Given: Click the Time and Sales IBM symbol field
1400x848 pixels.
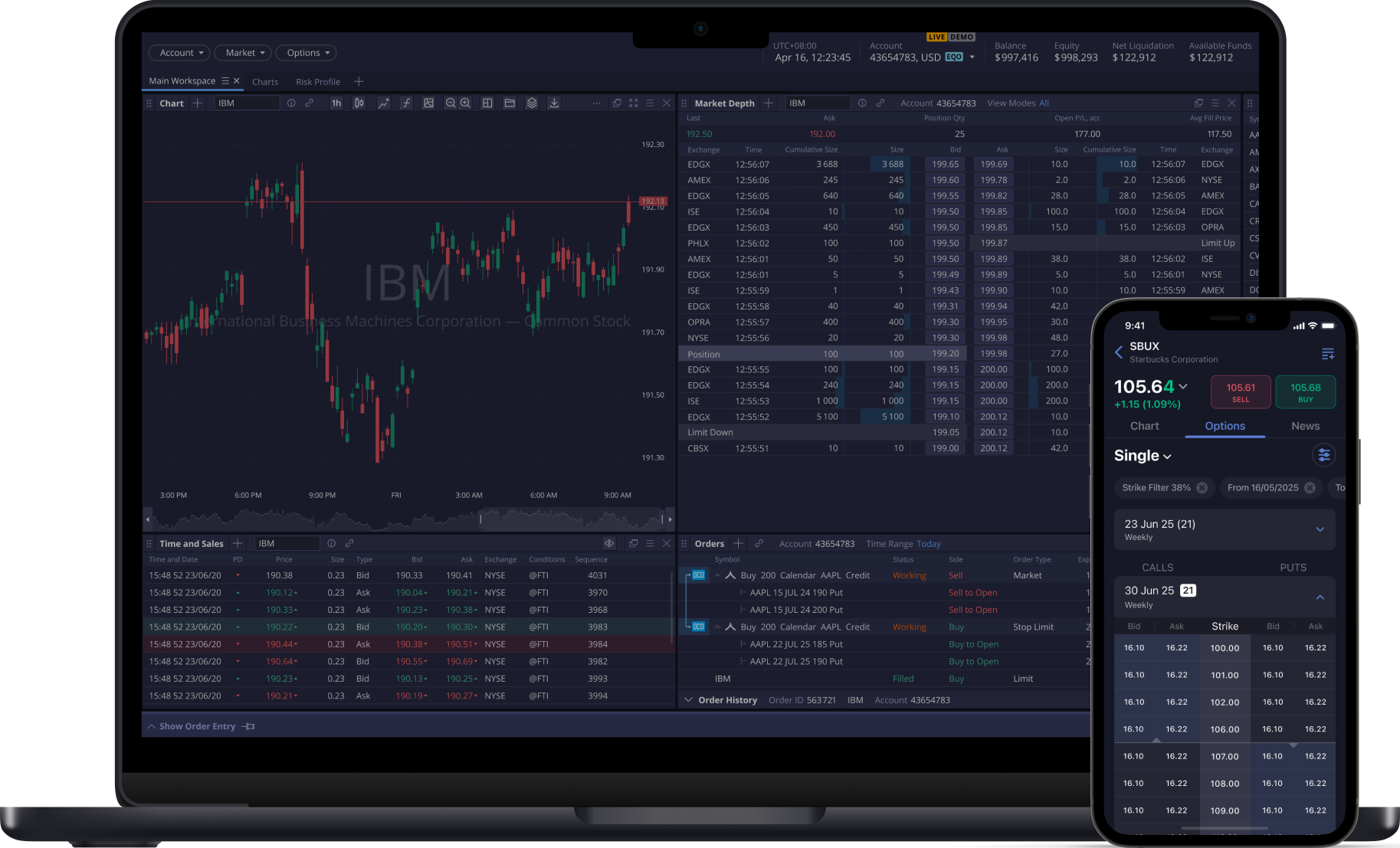Looking at the screenshot, I should coord(287,543).
